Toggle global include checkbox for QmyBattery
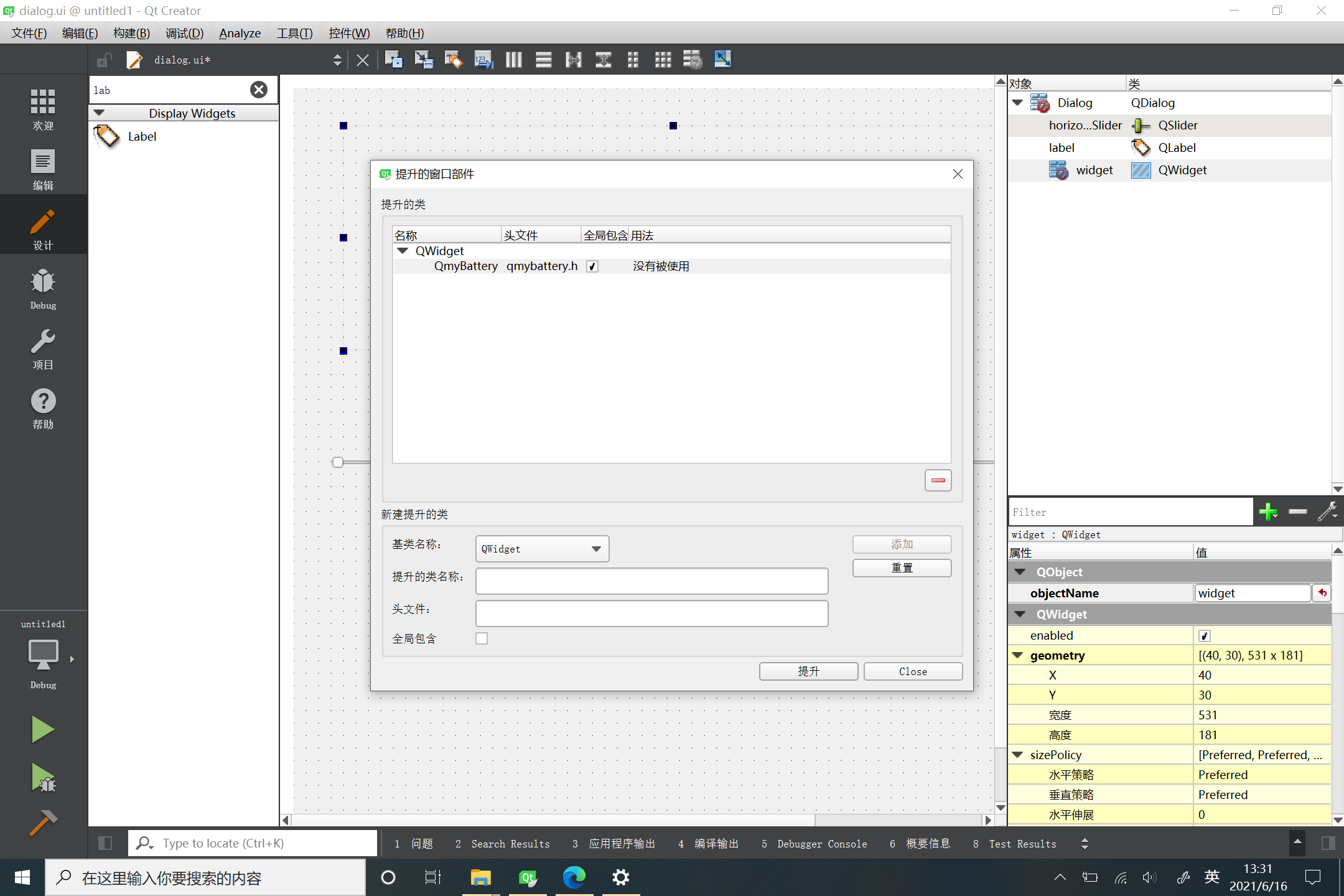Viewport: 1344px width, 896px height. click(x=592, y=266)
